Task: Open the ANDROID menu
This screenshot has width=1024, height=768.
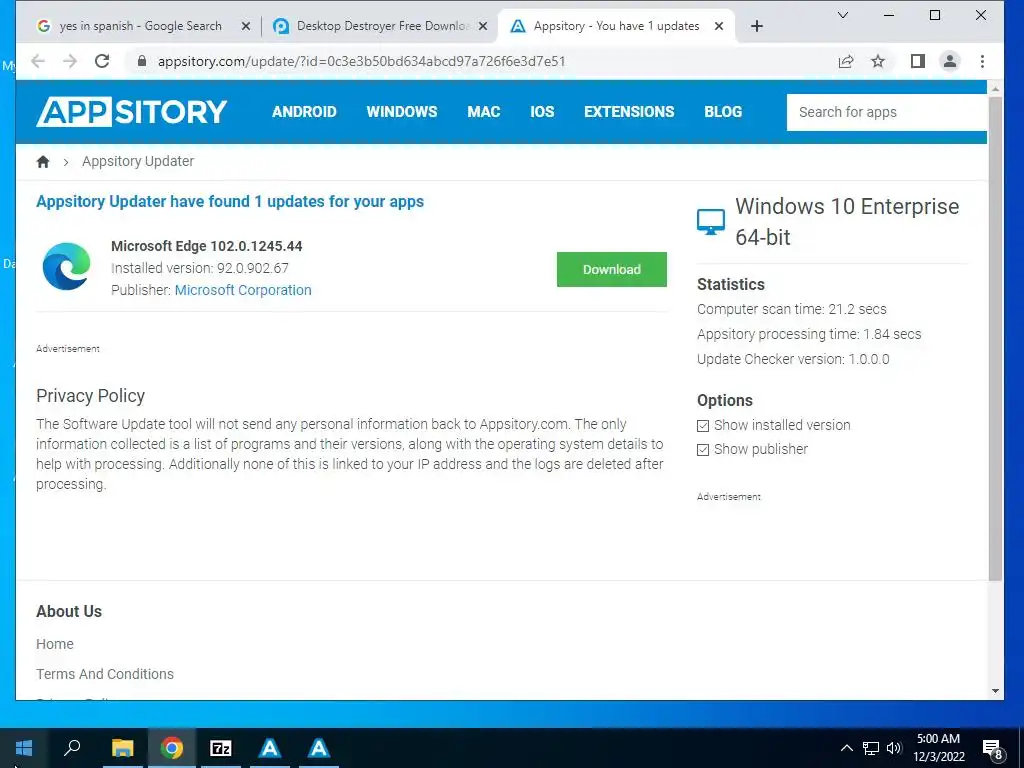Action: (304, 112)
